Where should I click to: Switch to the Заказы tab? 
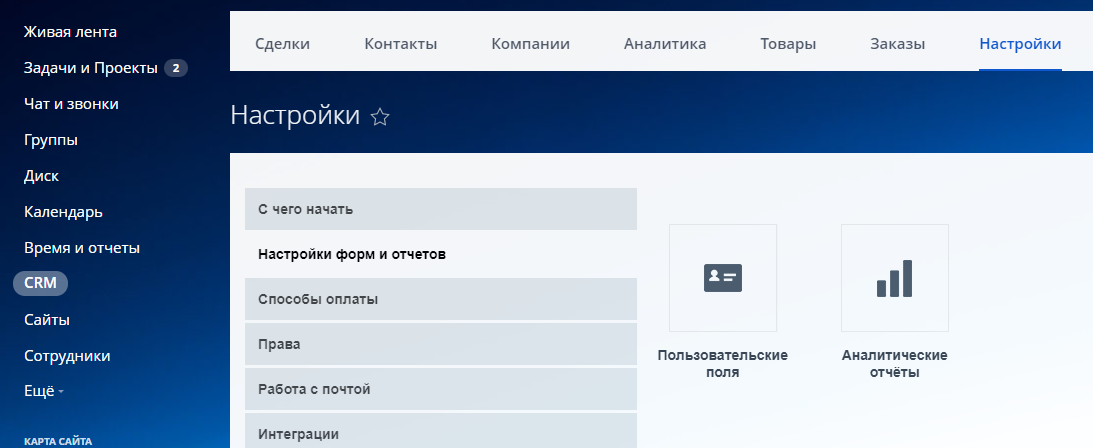pyautogui.click(x=898, y=44)
